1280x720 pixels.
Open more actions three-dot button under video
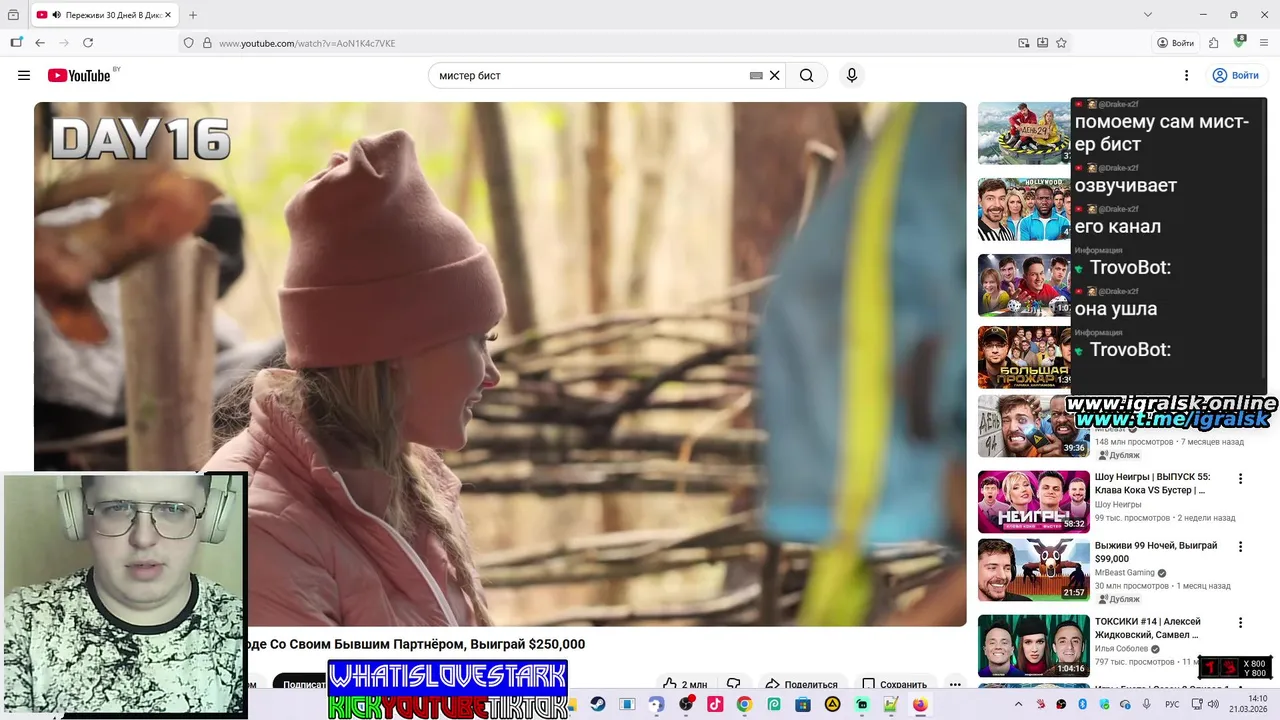(955, 685)
